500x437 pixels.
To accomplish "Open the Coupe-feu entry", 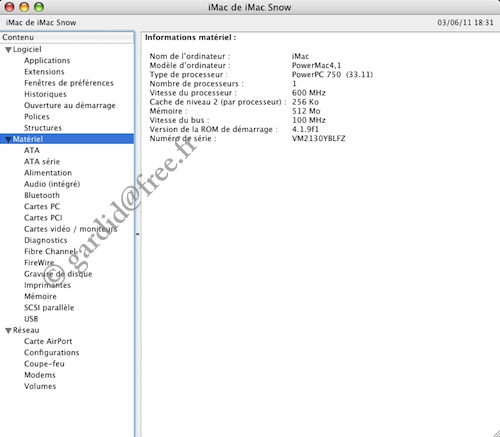I will tap(44, 364).
